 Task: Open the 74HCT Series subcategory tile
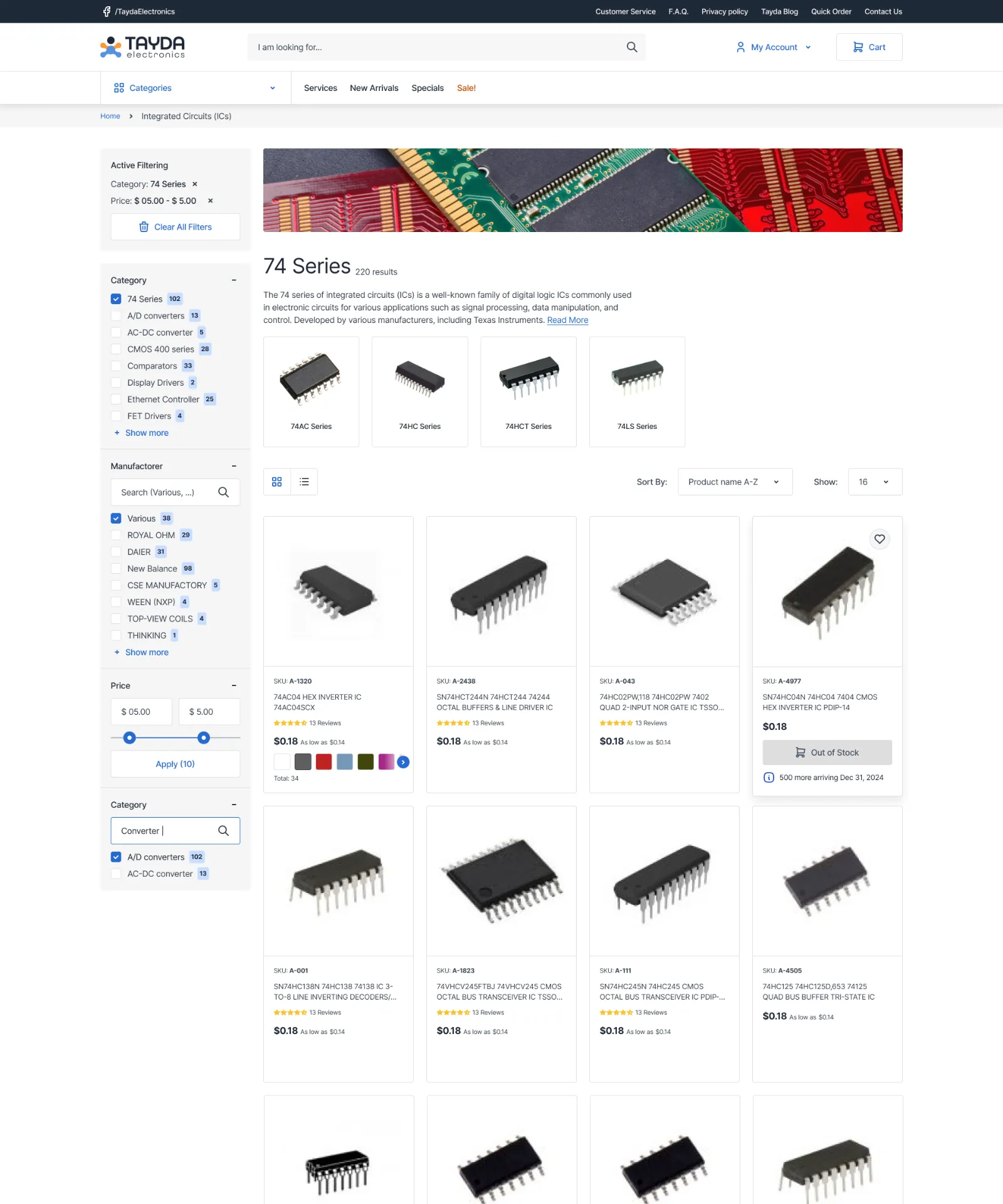point(528,392)
